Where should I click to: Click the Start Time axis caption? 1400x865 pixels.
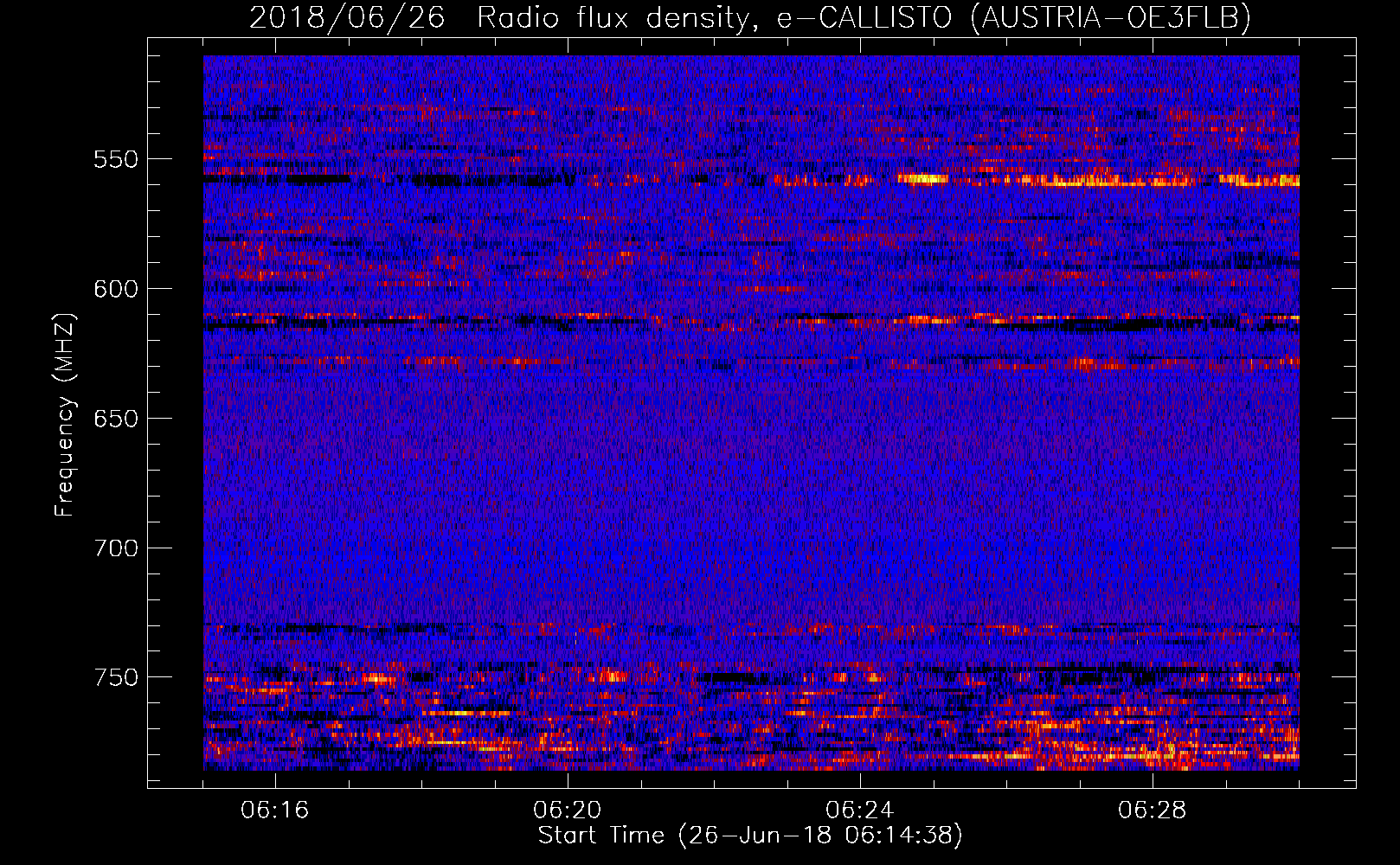tap(750, 836)
